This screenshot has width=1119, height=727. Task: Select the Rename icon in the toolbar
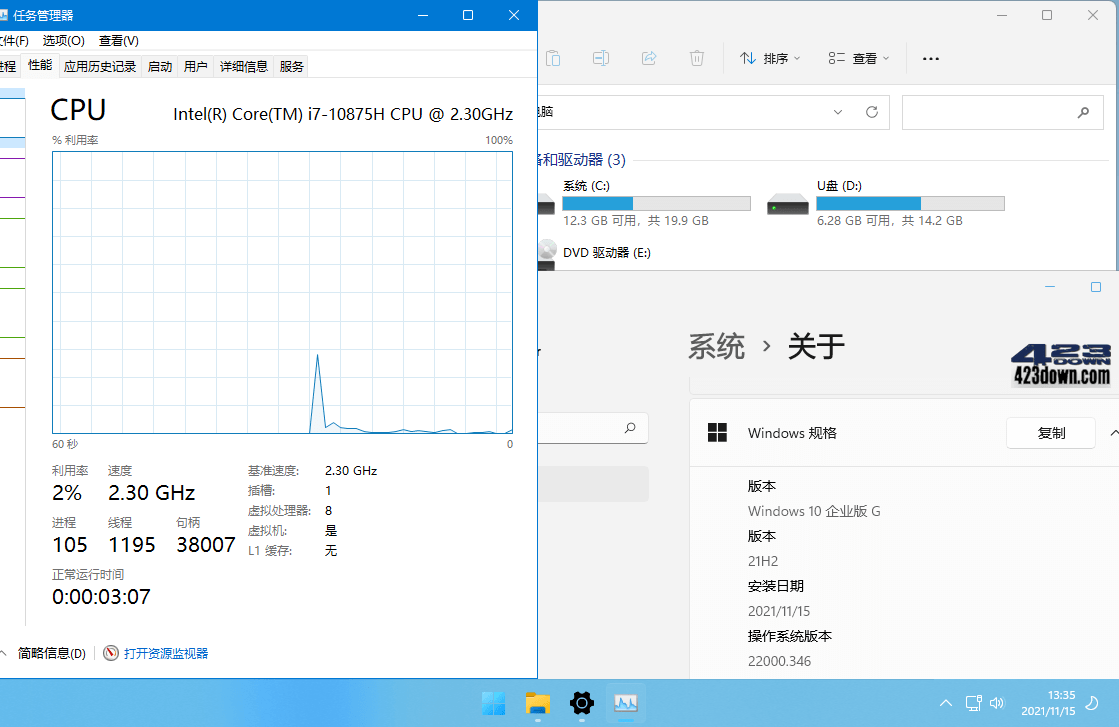coord(601,58)
